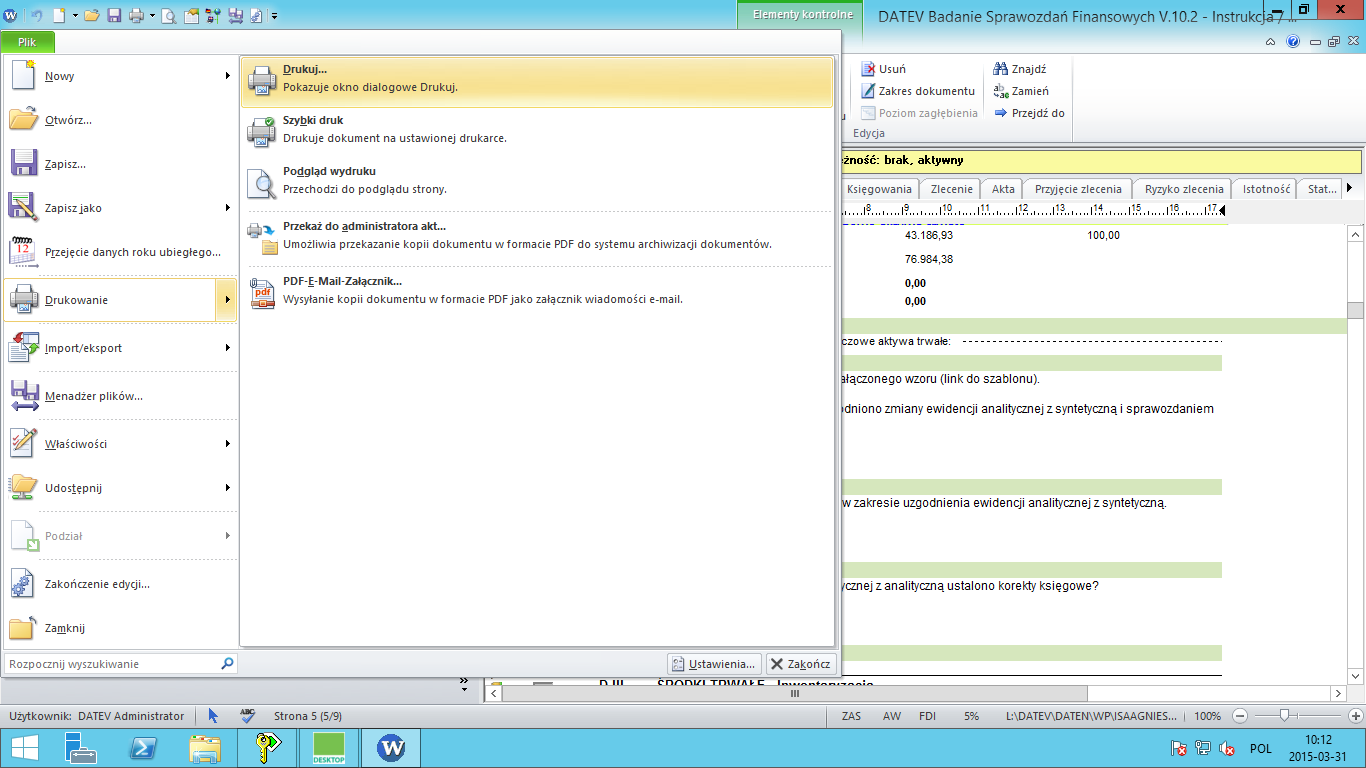The height and width of the screenshot is (768, 1366).
Task: Click the undo icon in quick access toolbar
Action: (x=37, y=15)
